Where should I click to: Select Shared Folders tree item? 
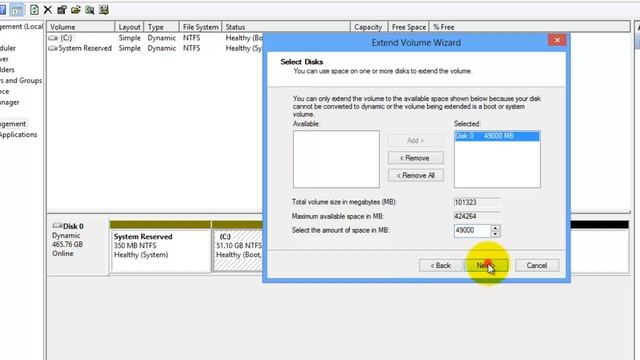tap(7, 70)
